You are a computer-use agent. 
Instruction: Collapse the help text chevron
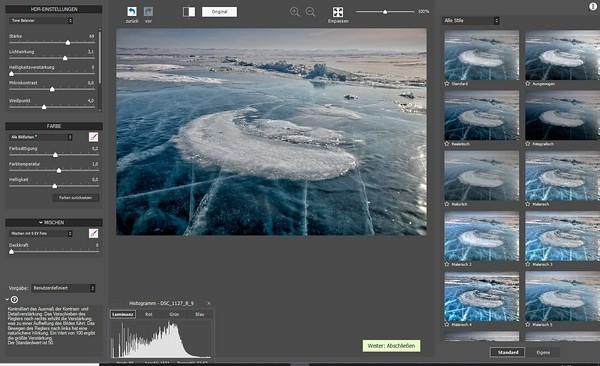tap(7, 299)
